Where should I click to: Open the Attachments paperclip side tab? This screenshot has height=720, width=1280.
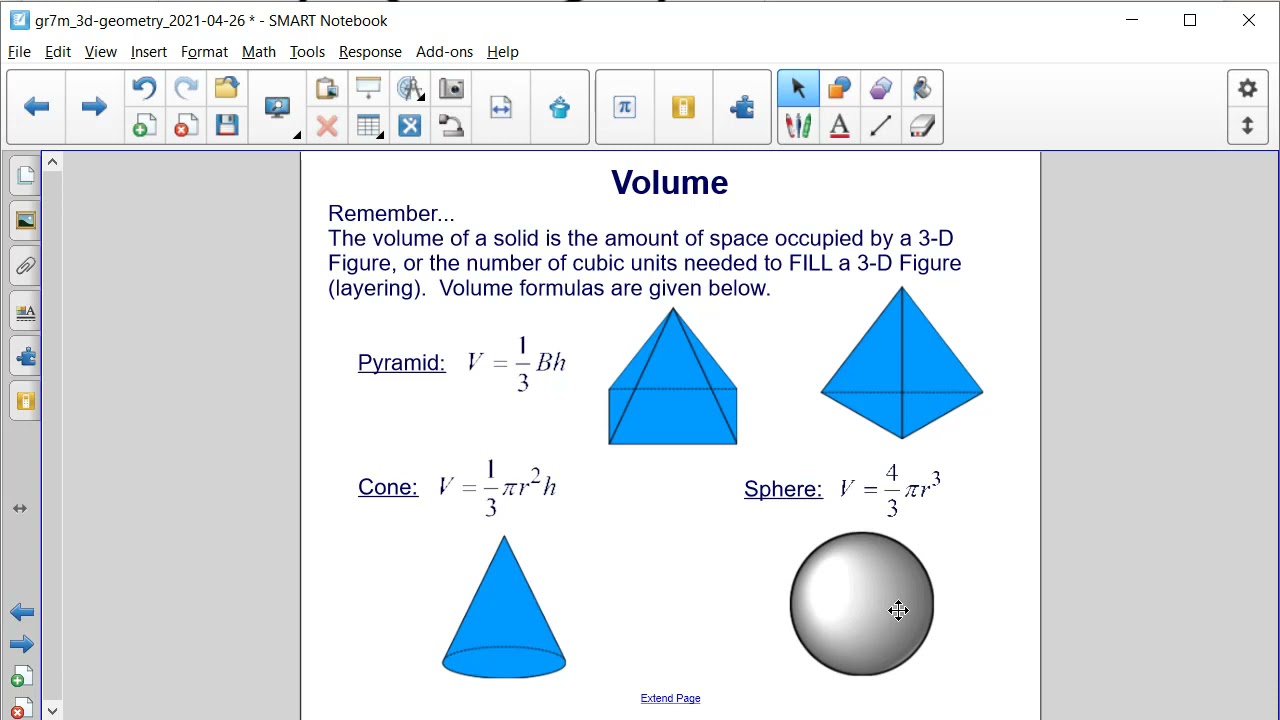[x=25, y=266]
